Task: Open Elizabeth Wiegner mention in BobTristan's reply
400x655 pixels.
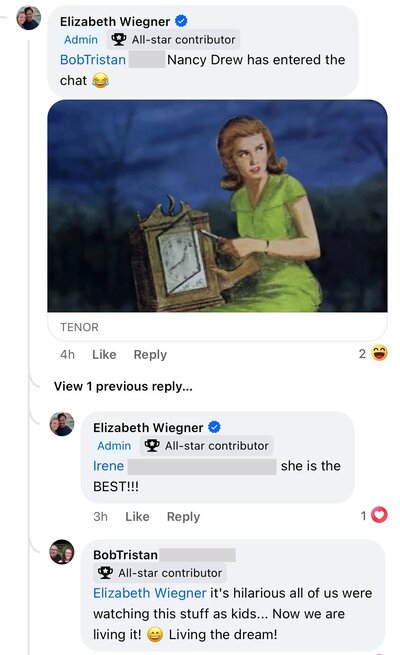Action: pyautogui.click(x=149, y=593)
